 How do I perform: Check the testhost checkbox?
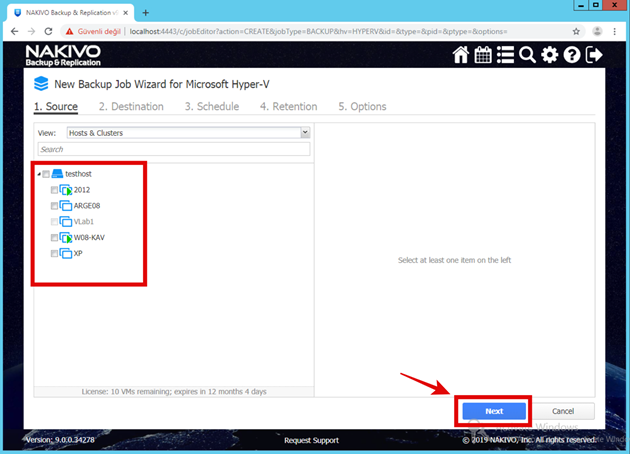(x=46, y=174)
